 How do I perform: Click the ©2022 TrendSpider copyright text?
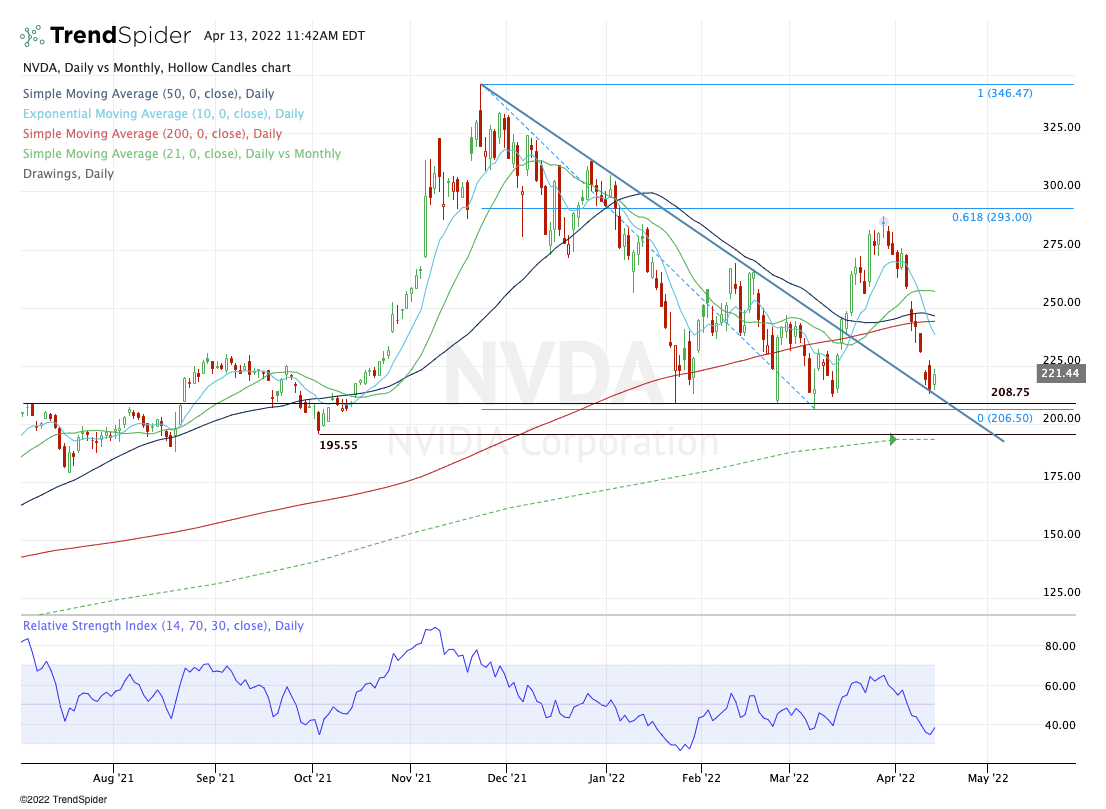63,800
